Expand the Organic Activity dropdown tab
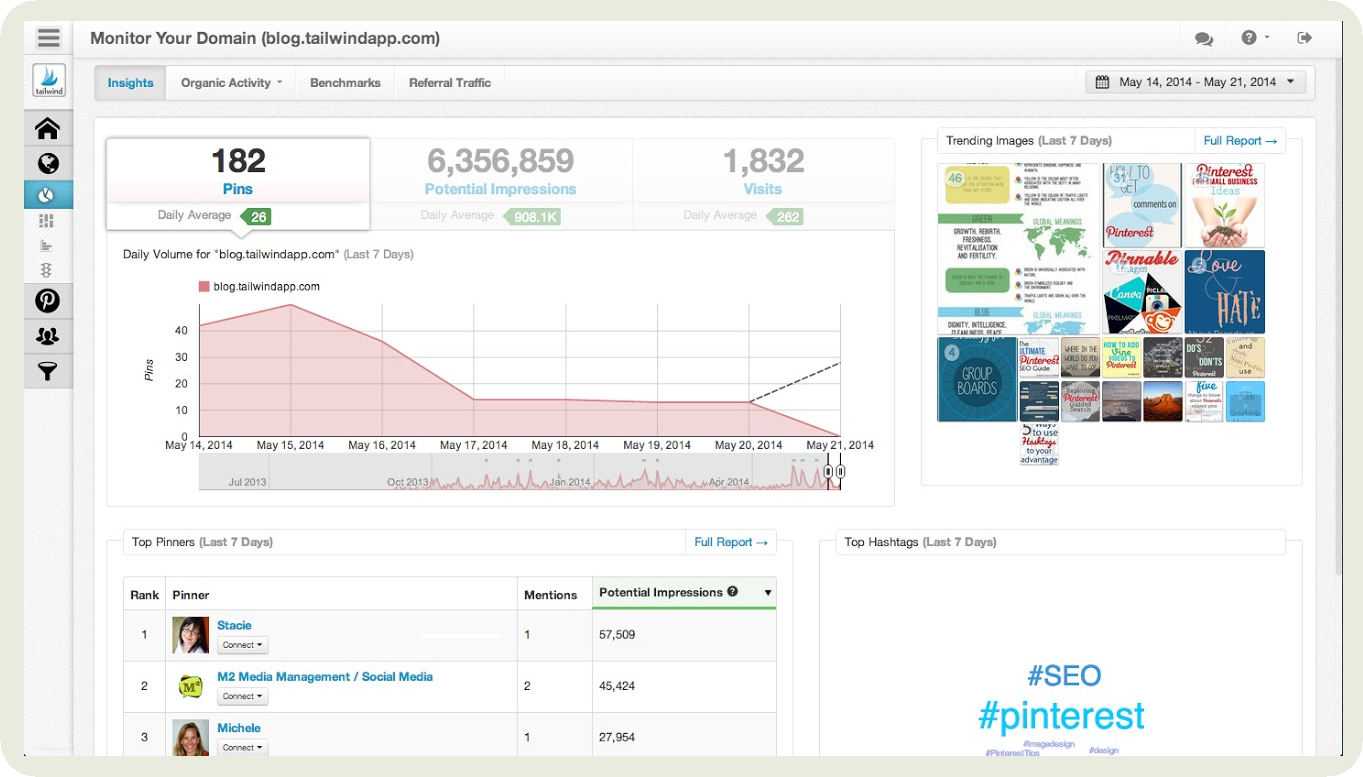The image size is (1363, 777). point(231,83)
